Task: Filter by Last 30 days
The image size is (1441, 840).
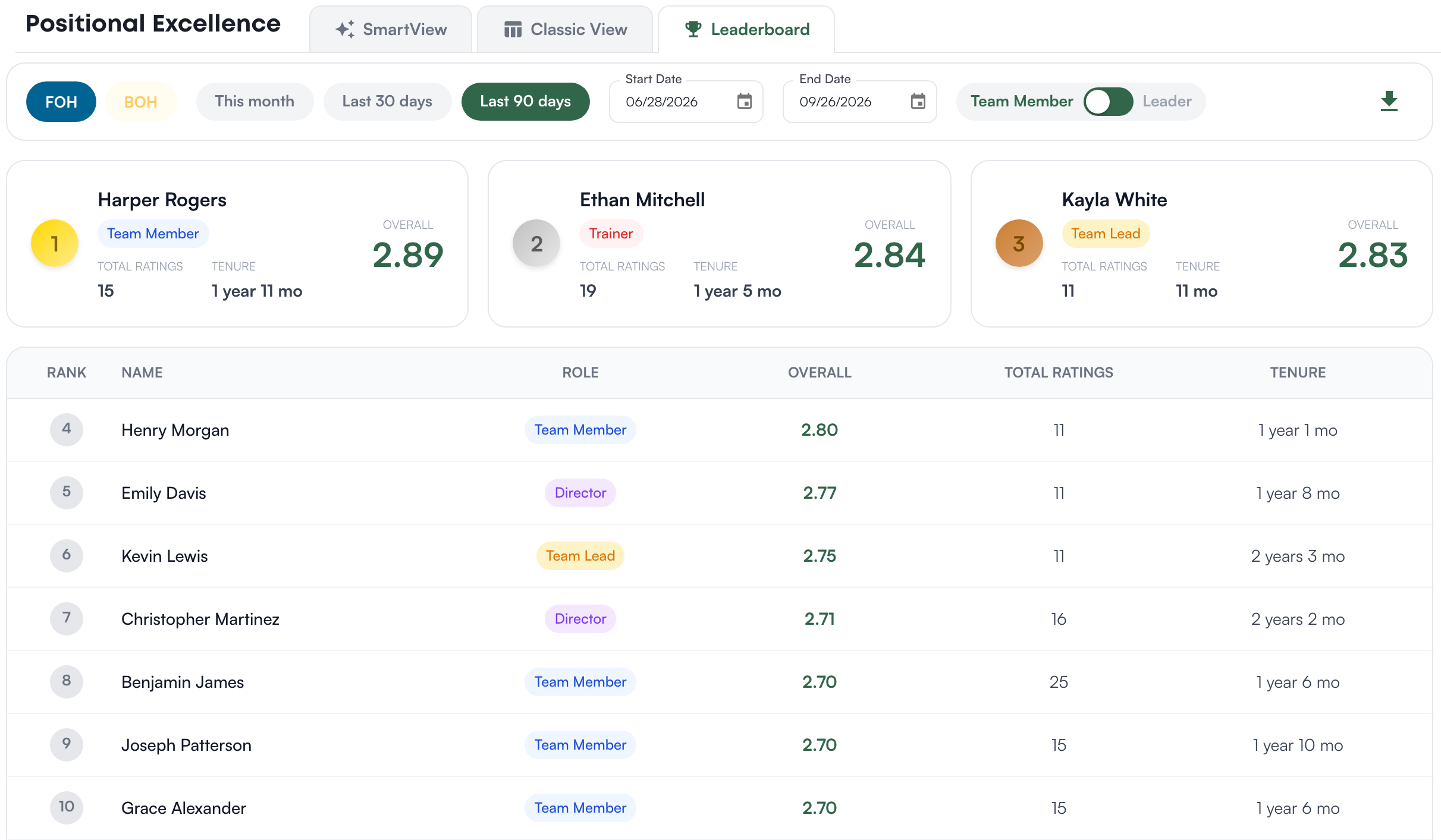Action: pyautogui.click(x=387, y=102)
